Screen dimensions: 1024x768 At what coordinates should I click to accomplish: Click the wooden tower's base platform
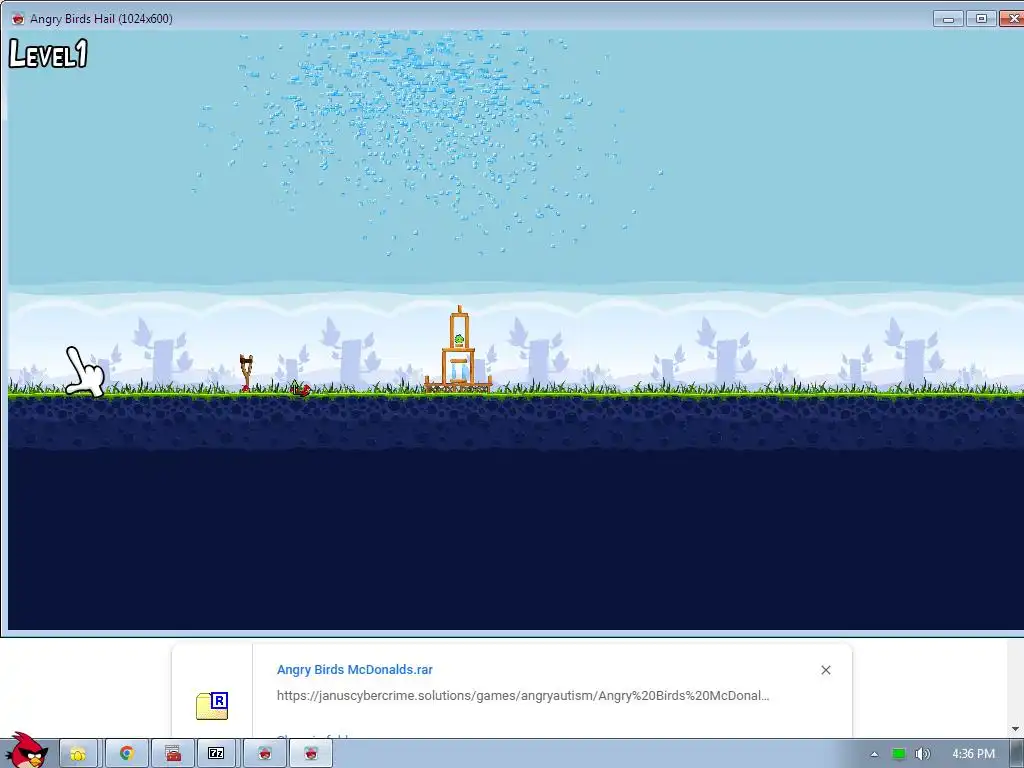pyautogui.click(x=458, y=385)
